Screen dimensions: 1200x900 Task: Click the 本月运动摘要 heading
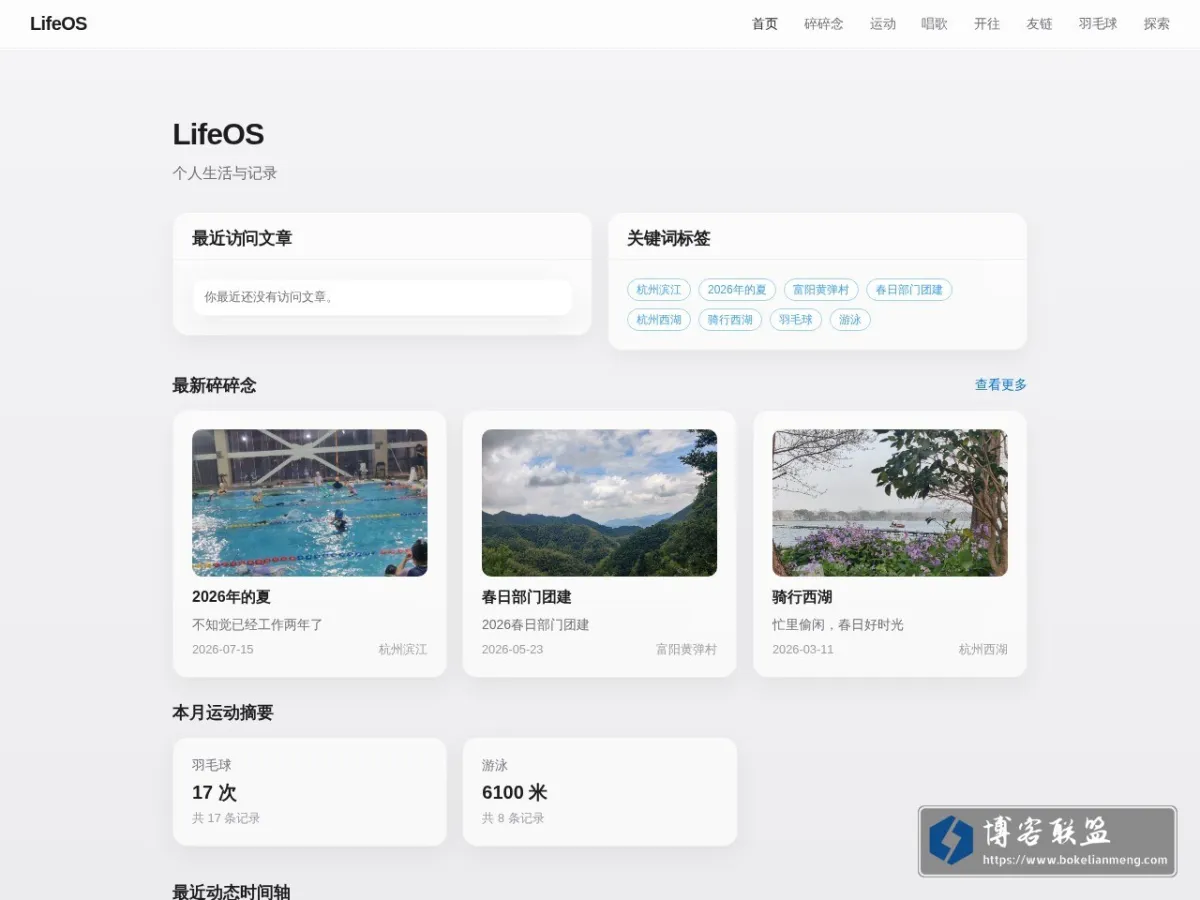(223, 713)
